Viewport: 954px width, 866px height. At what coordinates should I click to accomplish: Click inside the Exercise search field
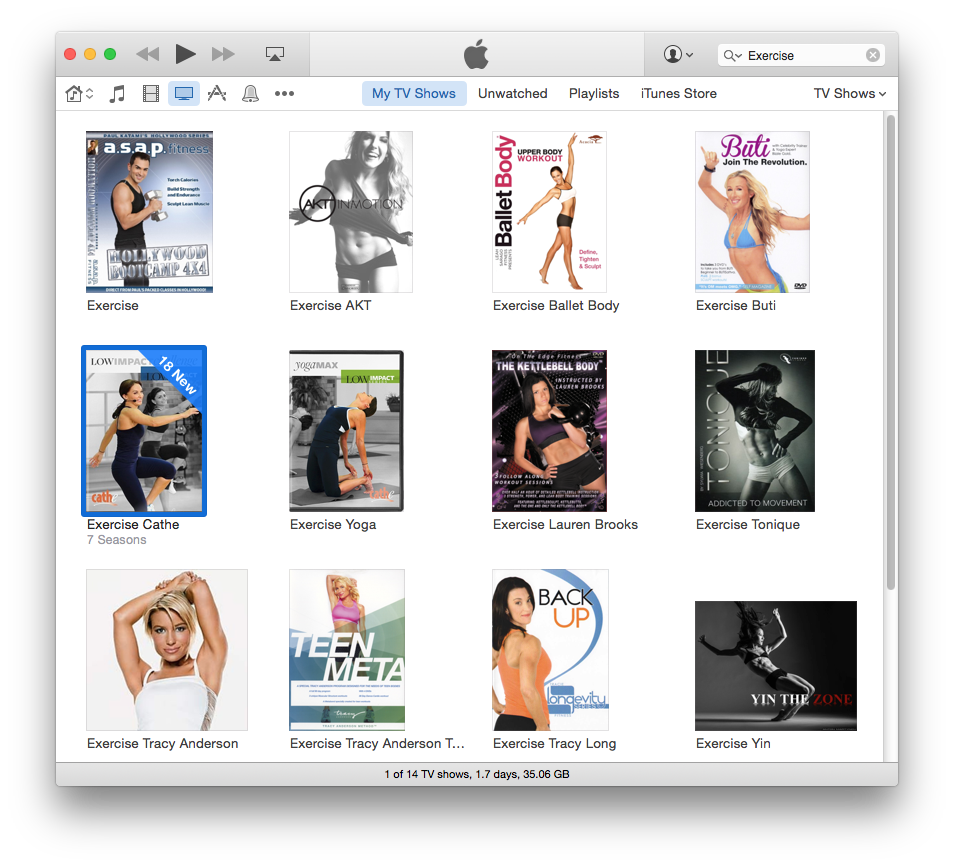[x=801, y=55]
